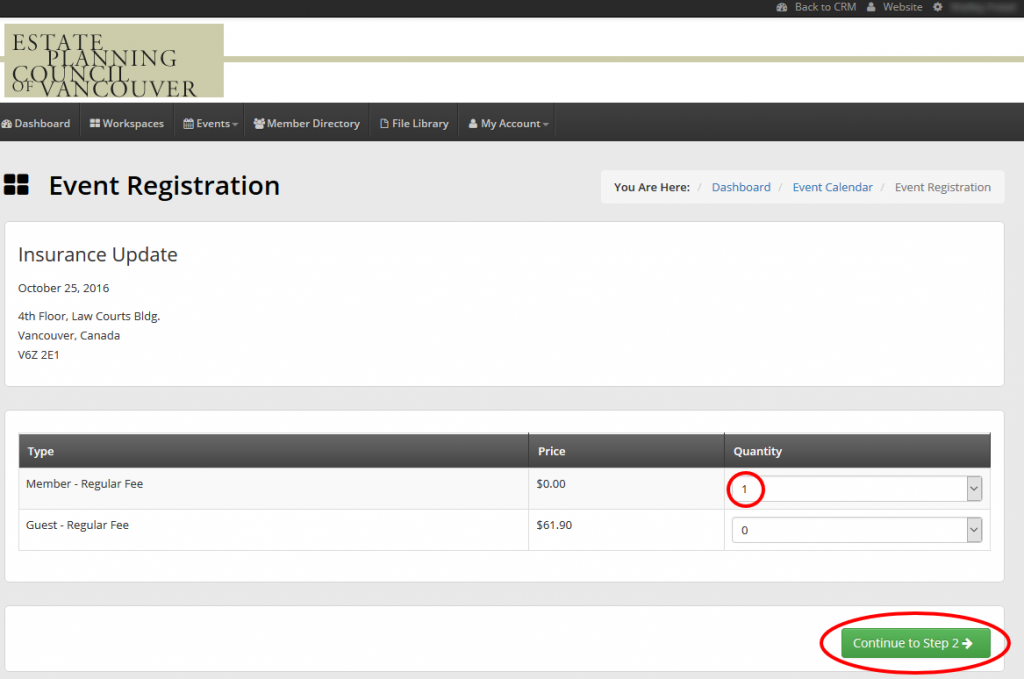Image resolution: width=1024 pixels, height=679 pixels.
Task: Click the settings gear icon in top bar
Action: [x=938, y=7]
